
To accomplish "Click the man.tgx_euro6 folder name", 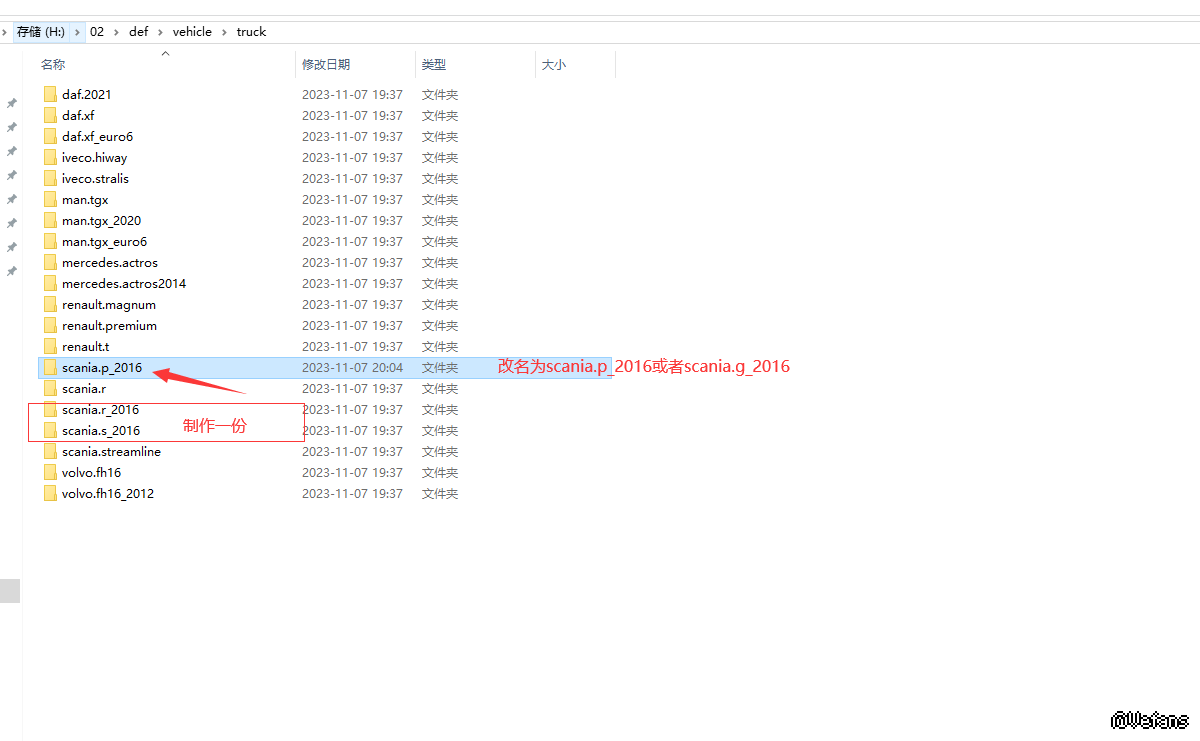I will 105,241.
